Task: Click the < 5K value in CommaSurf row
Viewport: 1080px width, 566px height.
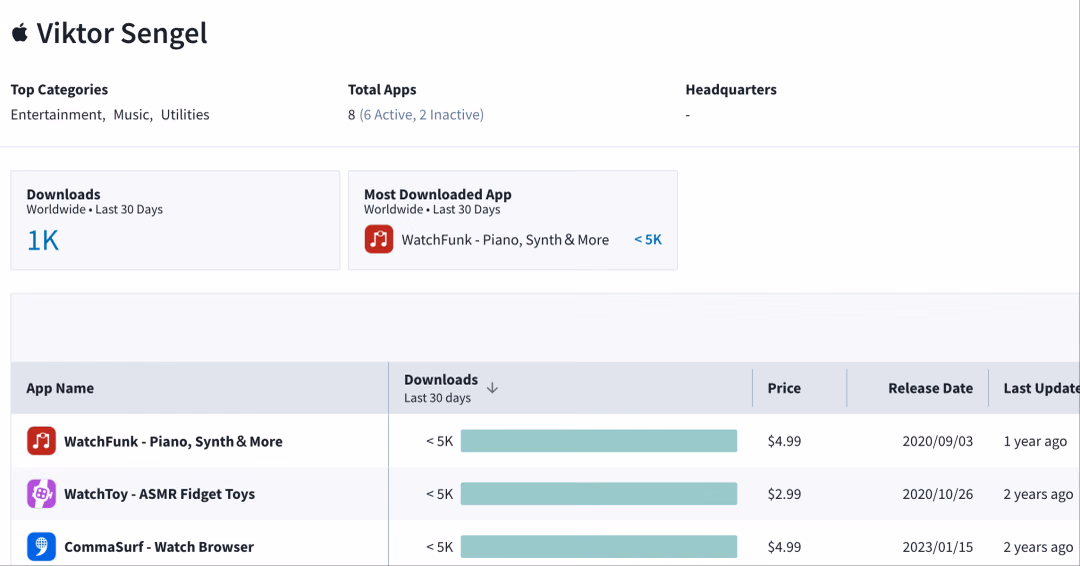Action: pyautogui.click(x=439, y=547)
